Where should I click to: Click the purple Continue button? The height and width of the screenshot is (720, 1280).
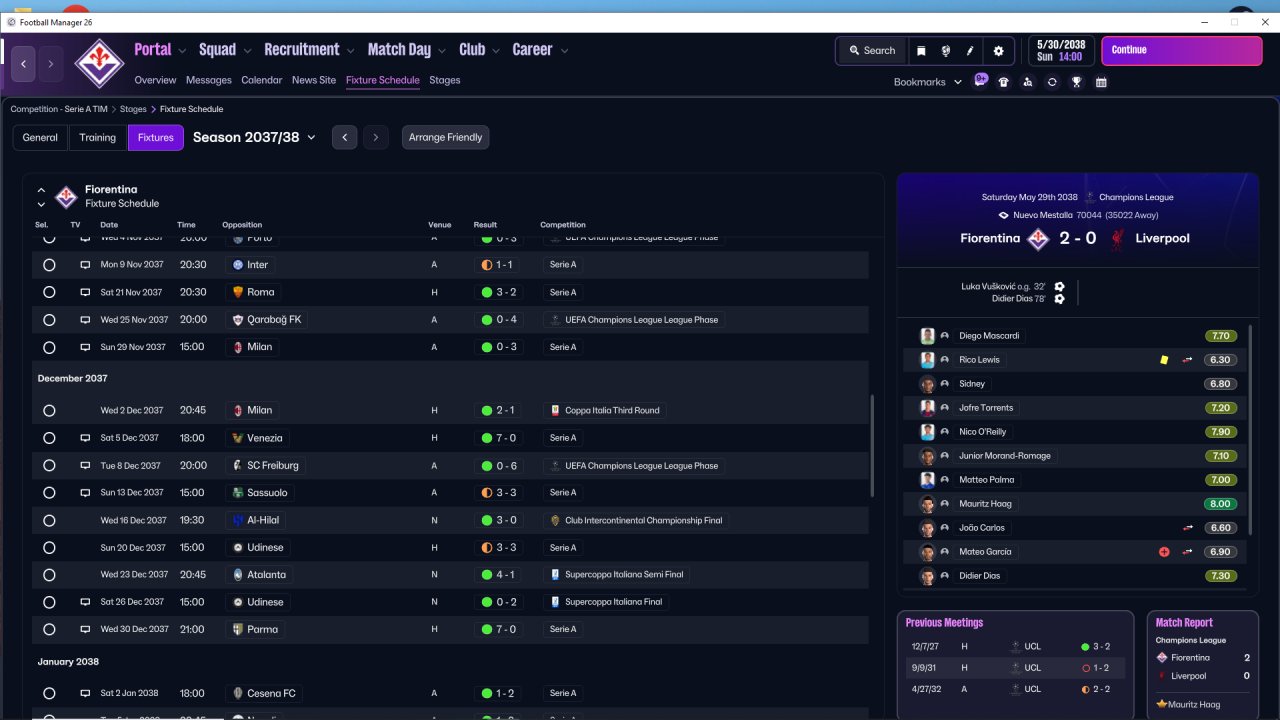pyautogui.click(x=1181, y=51)
